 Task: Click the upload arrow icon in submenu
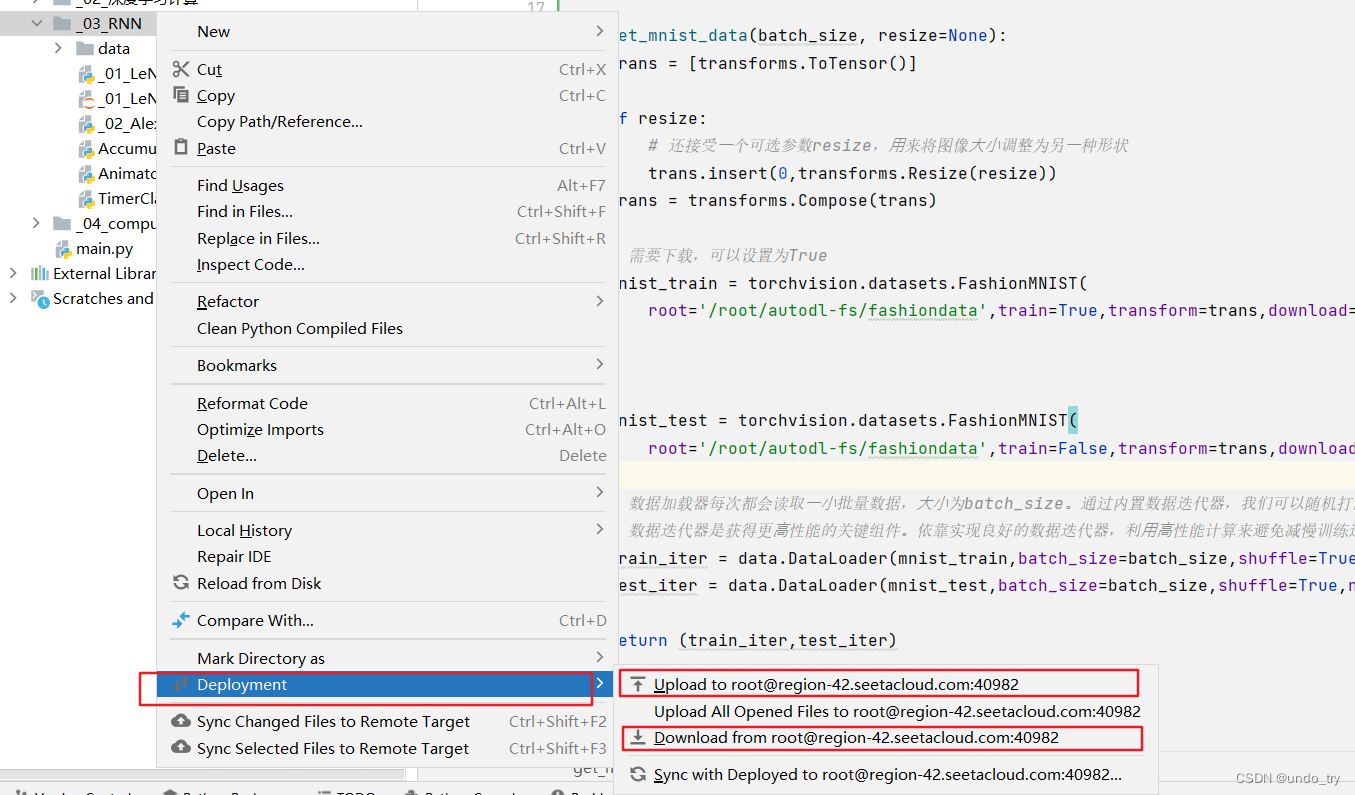pyautogui.click(x=637, y=685)
